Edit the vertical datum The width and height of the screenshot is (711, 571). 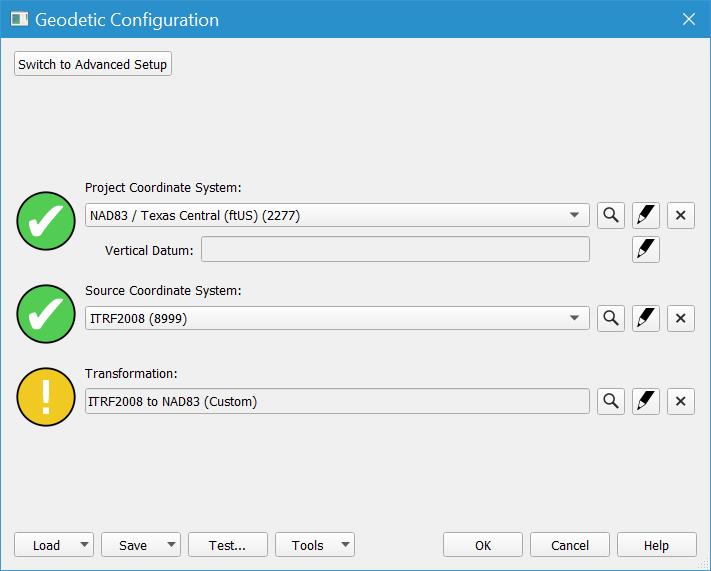[646, 249]
